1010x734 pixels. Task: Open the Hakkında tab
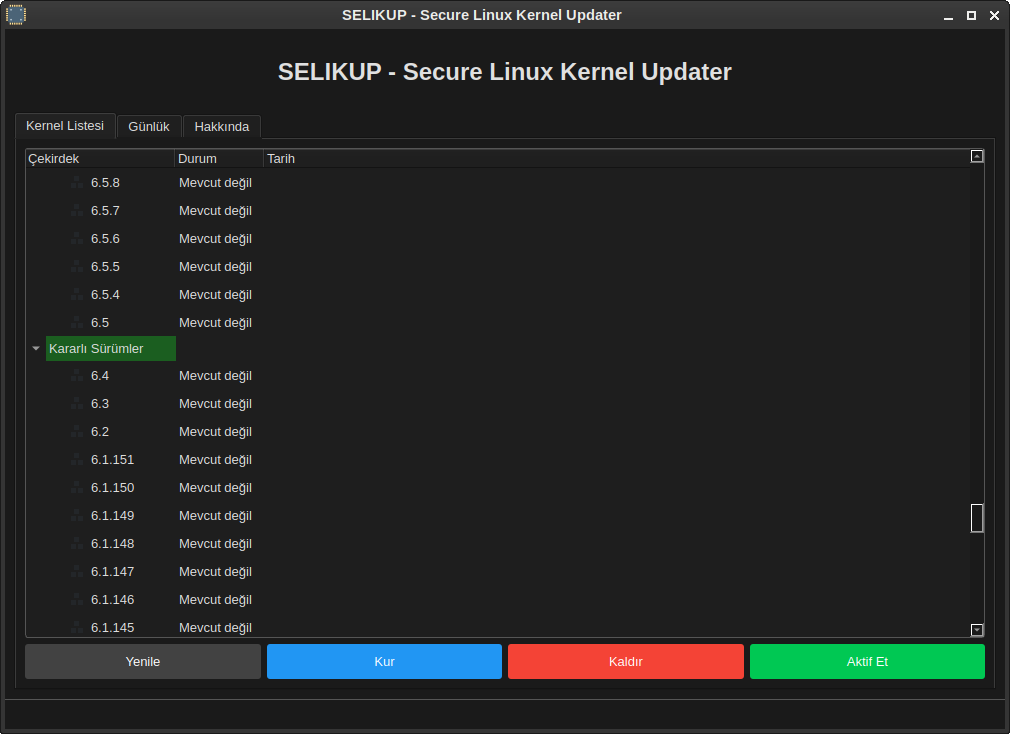point(222,127)
